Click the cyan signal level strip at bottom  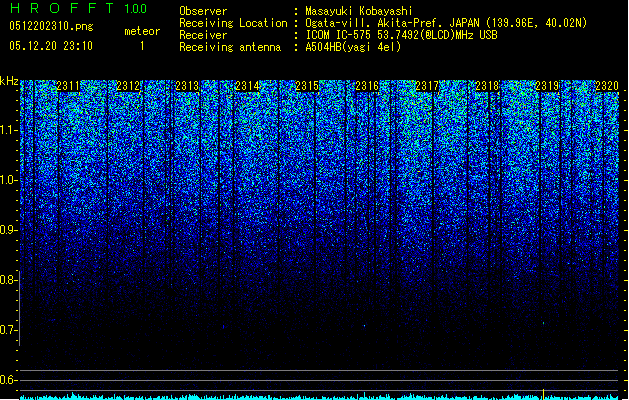[319, 397]
